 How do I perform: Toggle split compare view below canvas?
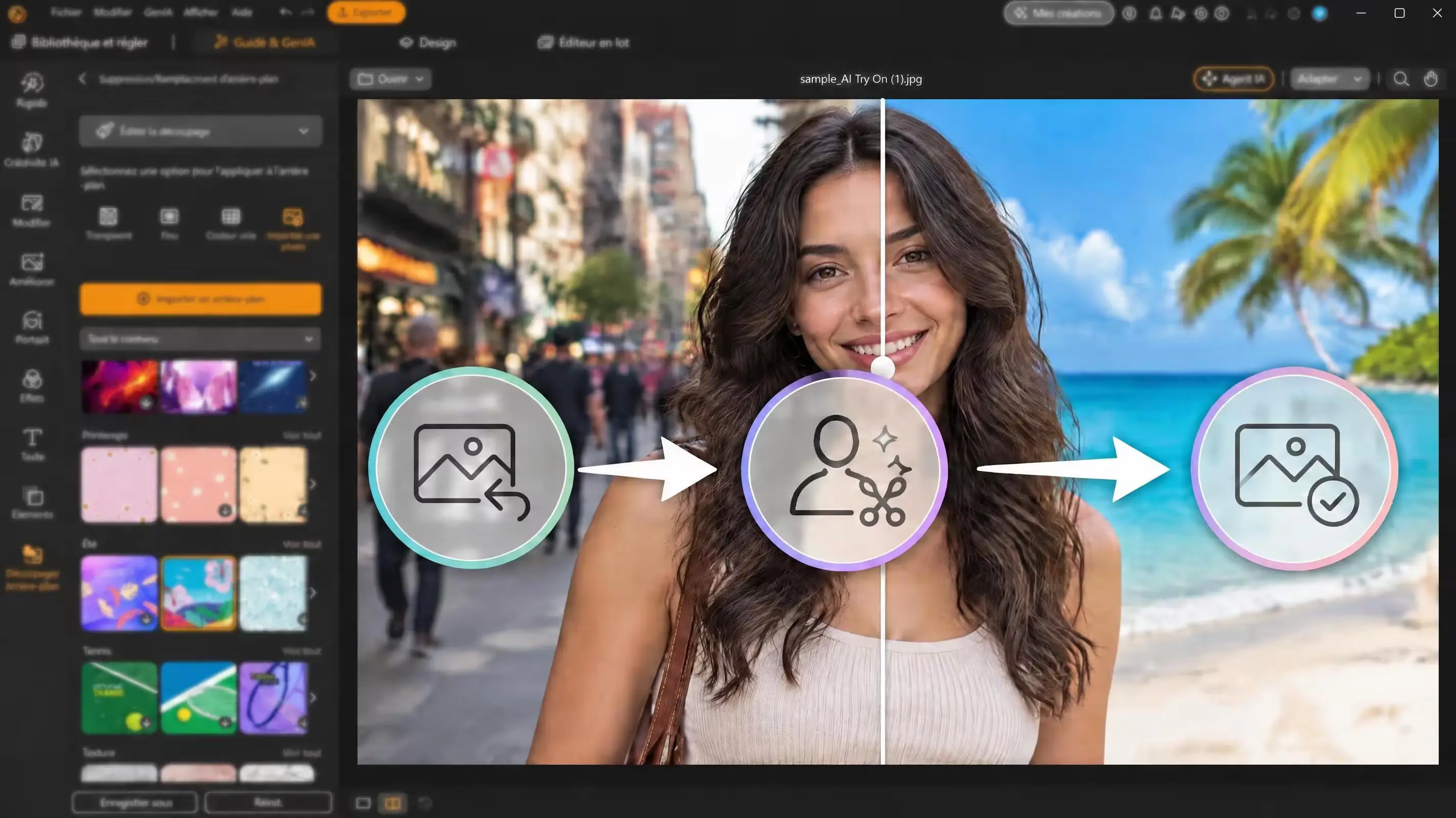393,803
